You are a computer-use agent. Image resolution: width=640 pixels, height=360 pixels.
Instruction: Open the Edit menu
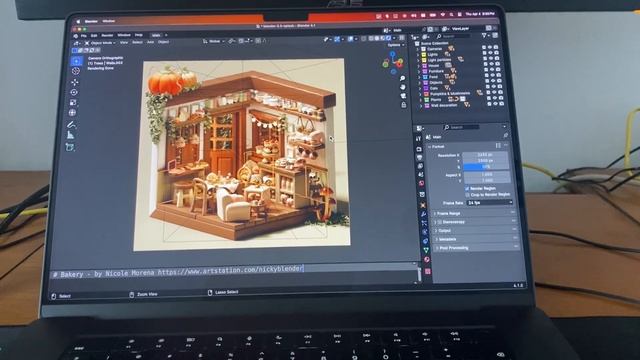coord(94,36)
